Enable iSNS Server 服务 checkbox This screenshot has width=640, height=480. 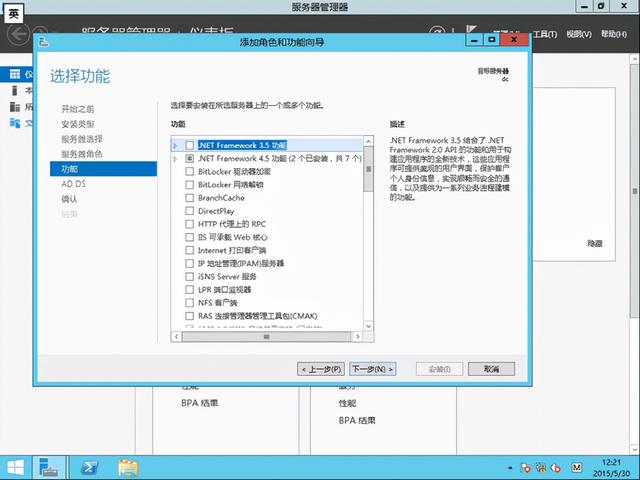coord(189,276)
